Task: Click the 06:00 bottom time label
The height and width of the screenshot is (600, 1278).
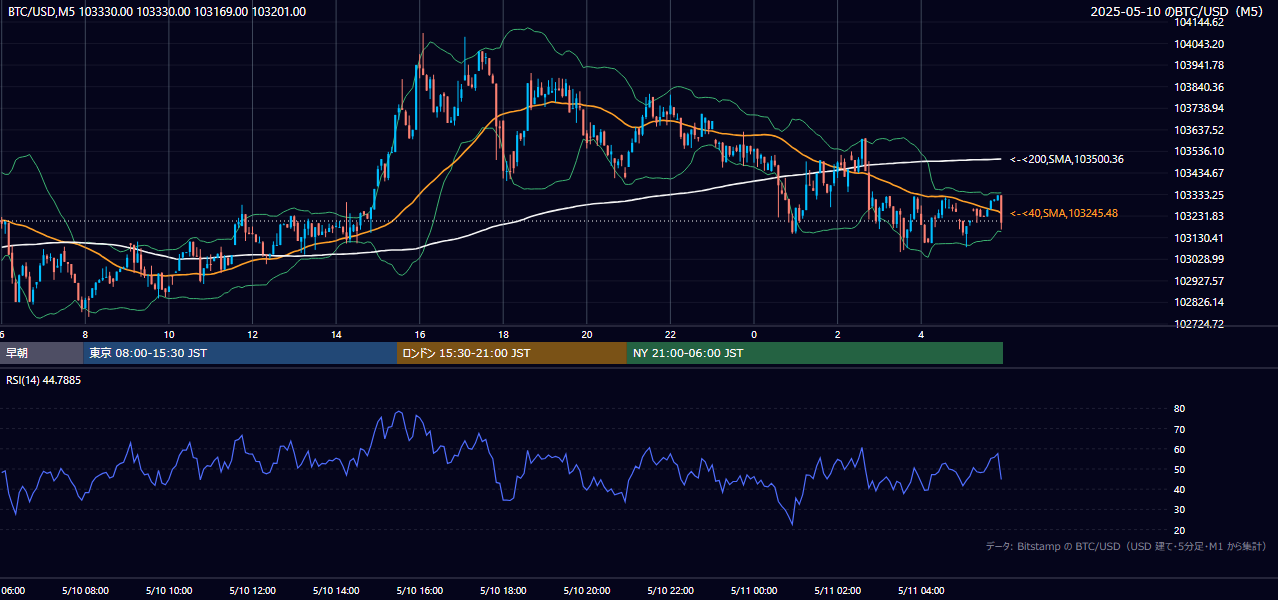Action: [x=12, y=590]
